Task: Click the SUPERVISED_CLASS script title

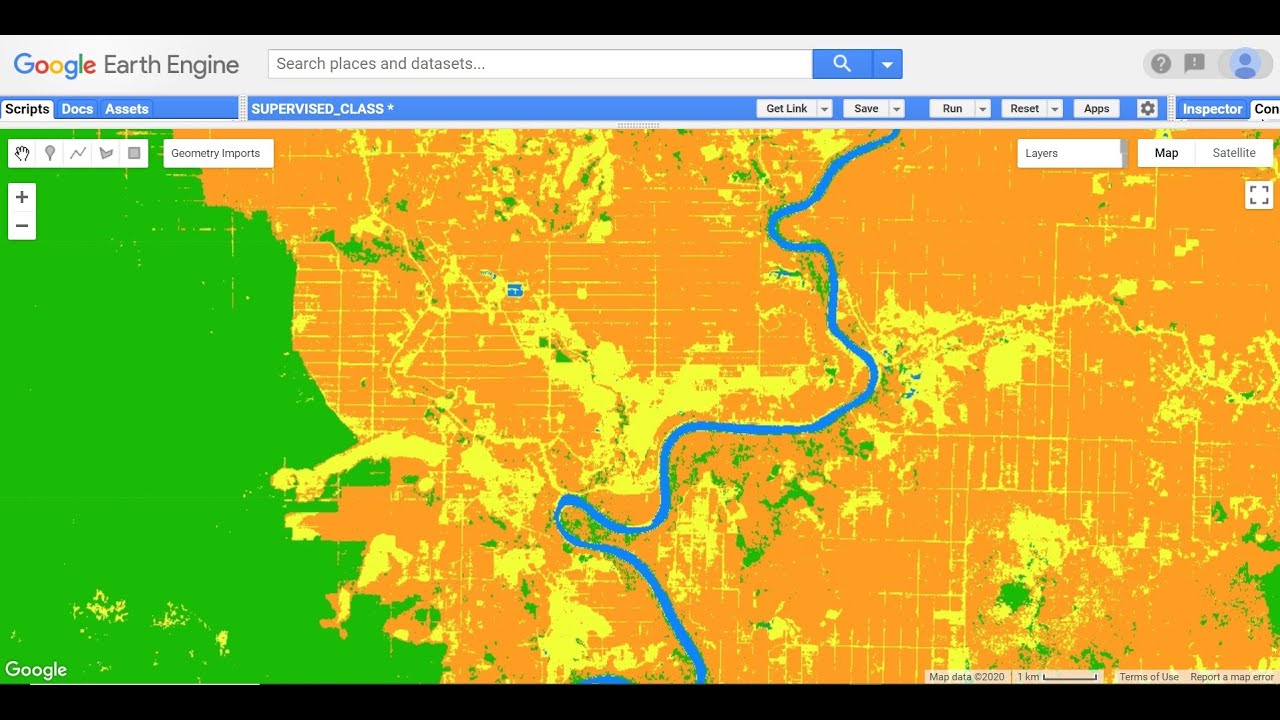Action: pos(322,109)
